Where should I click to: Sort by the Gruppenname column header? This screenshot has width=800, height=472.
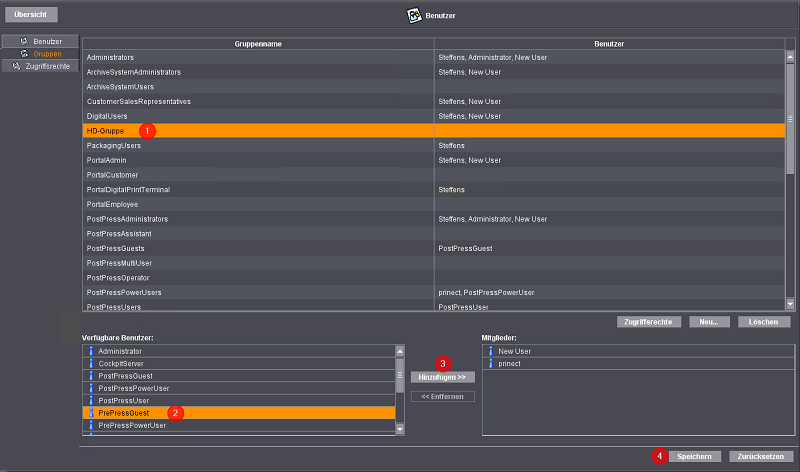pyautogui.click(x=258, y=44)
